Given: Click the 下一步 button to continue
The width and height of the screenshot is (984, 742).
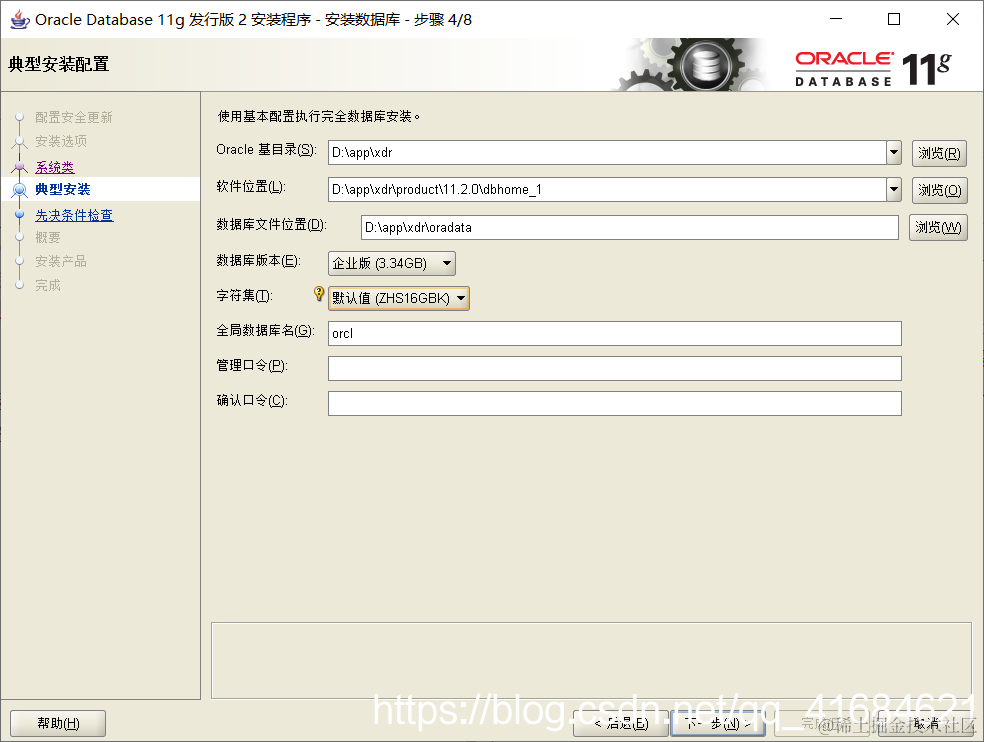Looking at the screenshot, I should (x=716, y=722).
